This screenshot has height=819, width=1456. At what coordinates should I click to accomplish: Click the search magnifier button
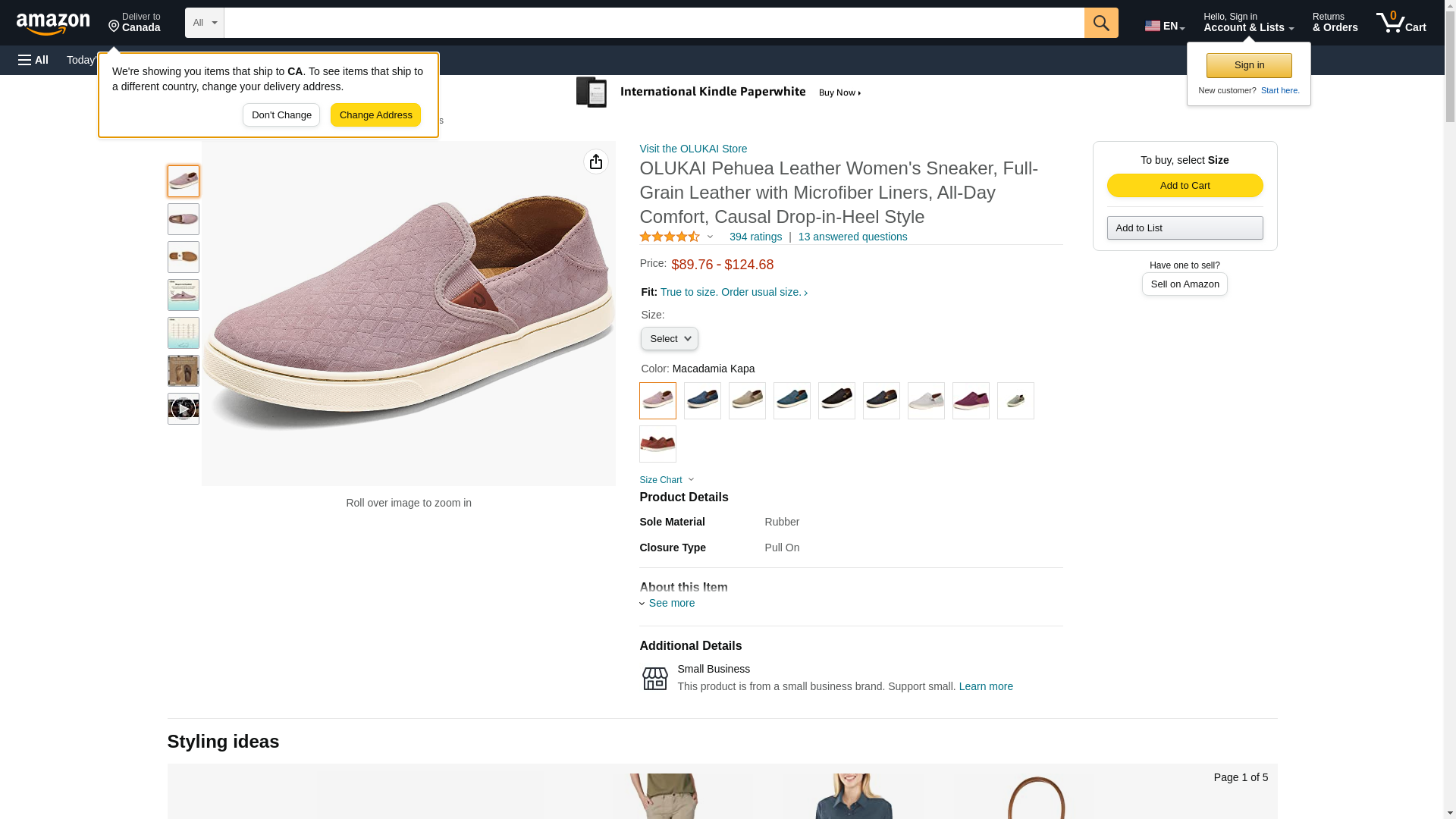tap(1101, 23)
